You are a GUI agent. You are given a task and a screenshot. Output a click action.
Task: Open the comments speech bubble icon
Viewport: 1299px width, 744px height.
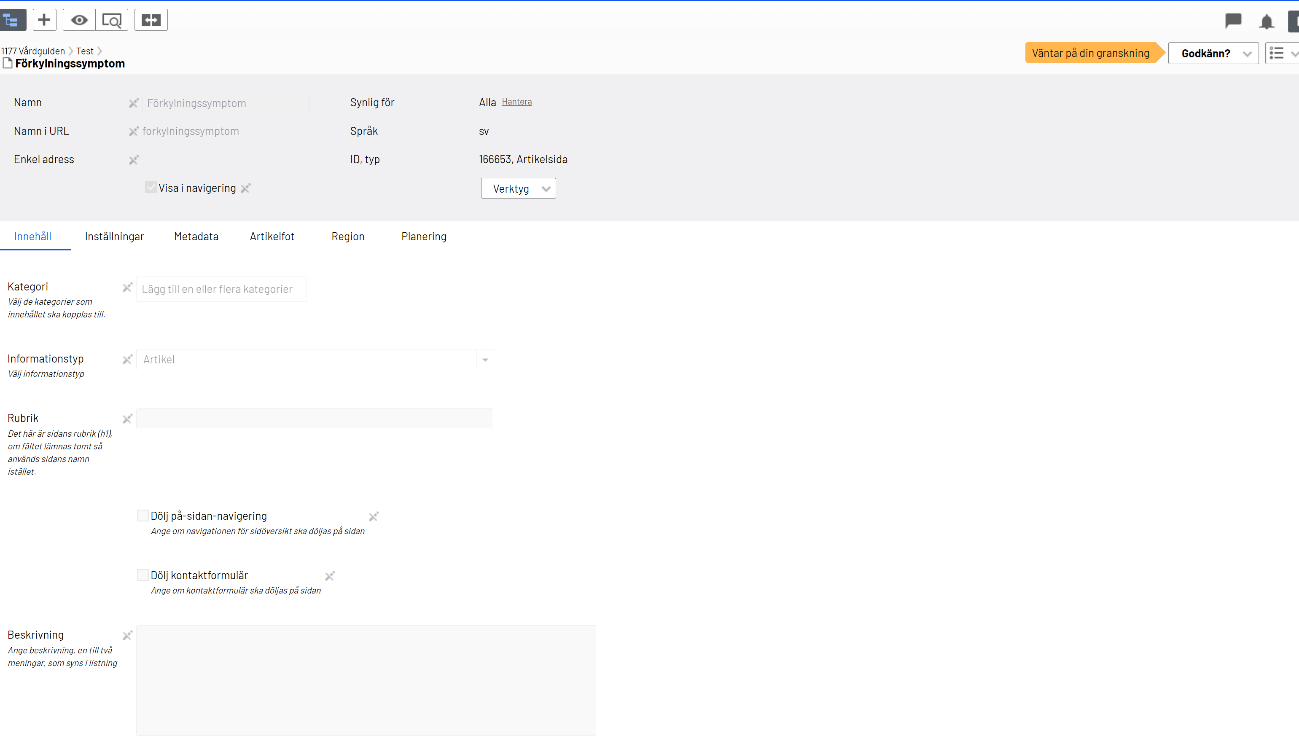point(1233,21)
